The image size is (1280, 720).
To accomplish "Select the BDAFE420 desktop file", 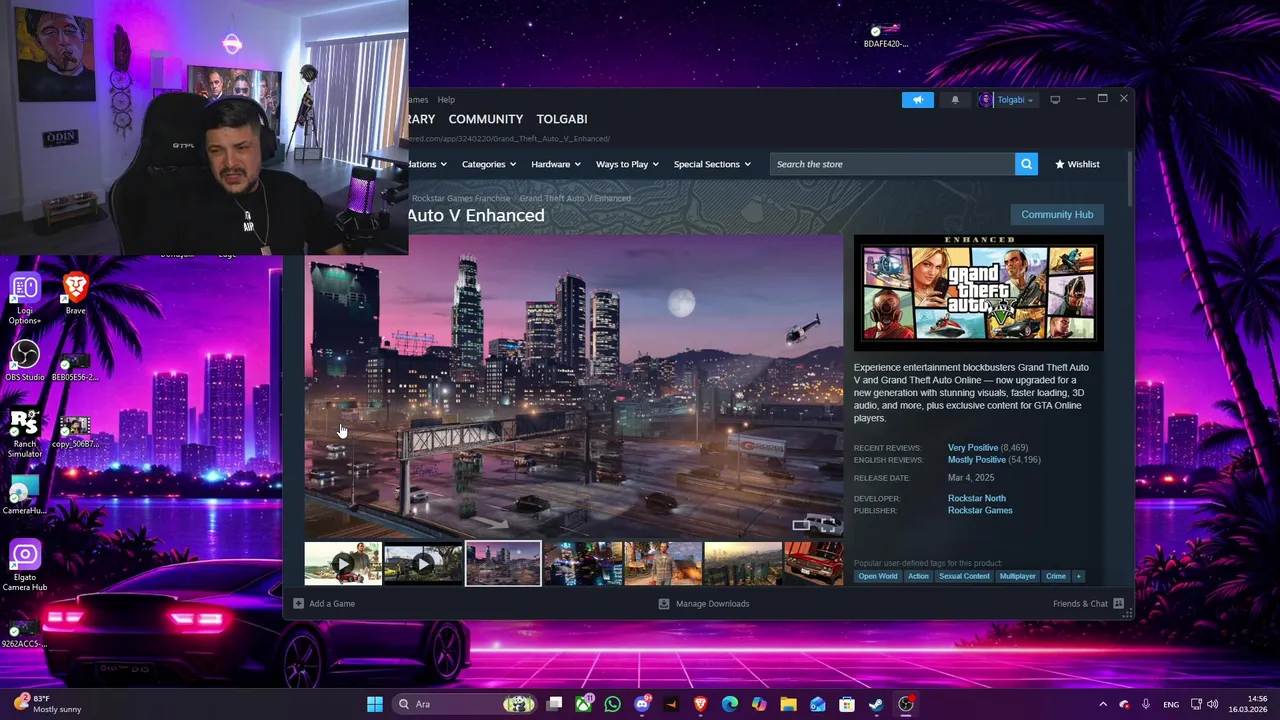I will 885,35.
